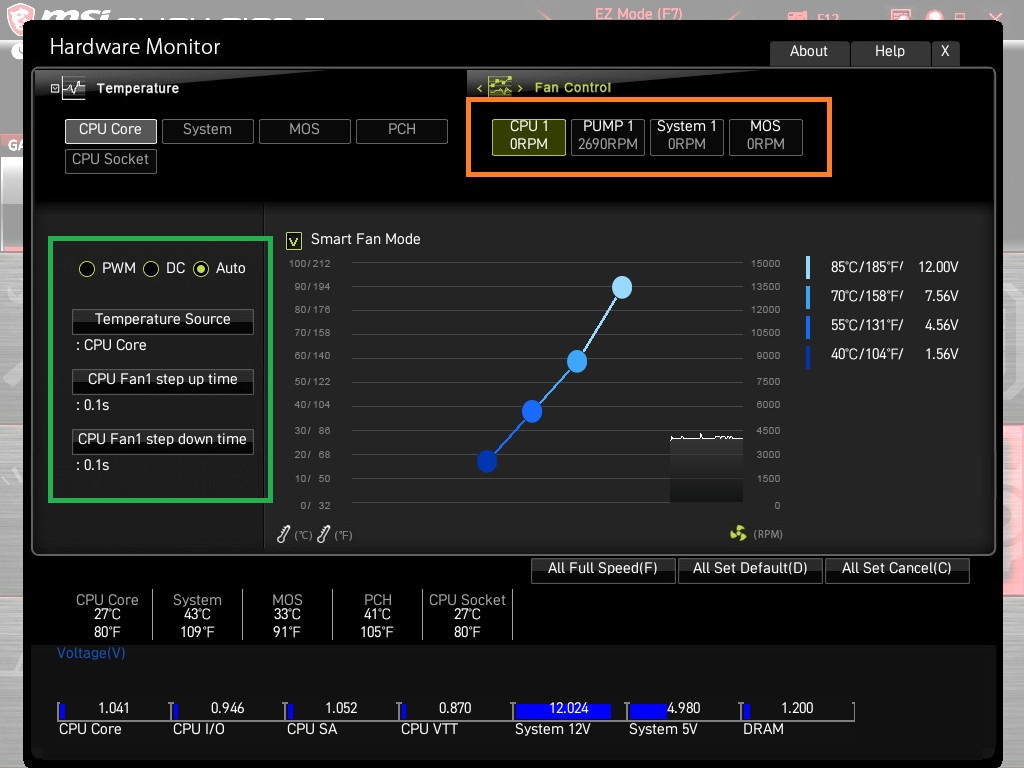The width and height of the screenshot is (1024, 768).
Task: Click the green fan RPM icon
Action: pos(738,534)
